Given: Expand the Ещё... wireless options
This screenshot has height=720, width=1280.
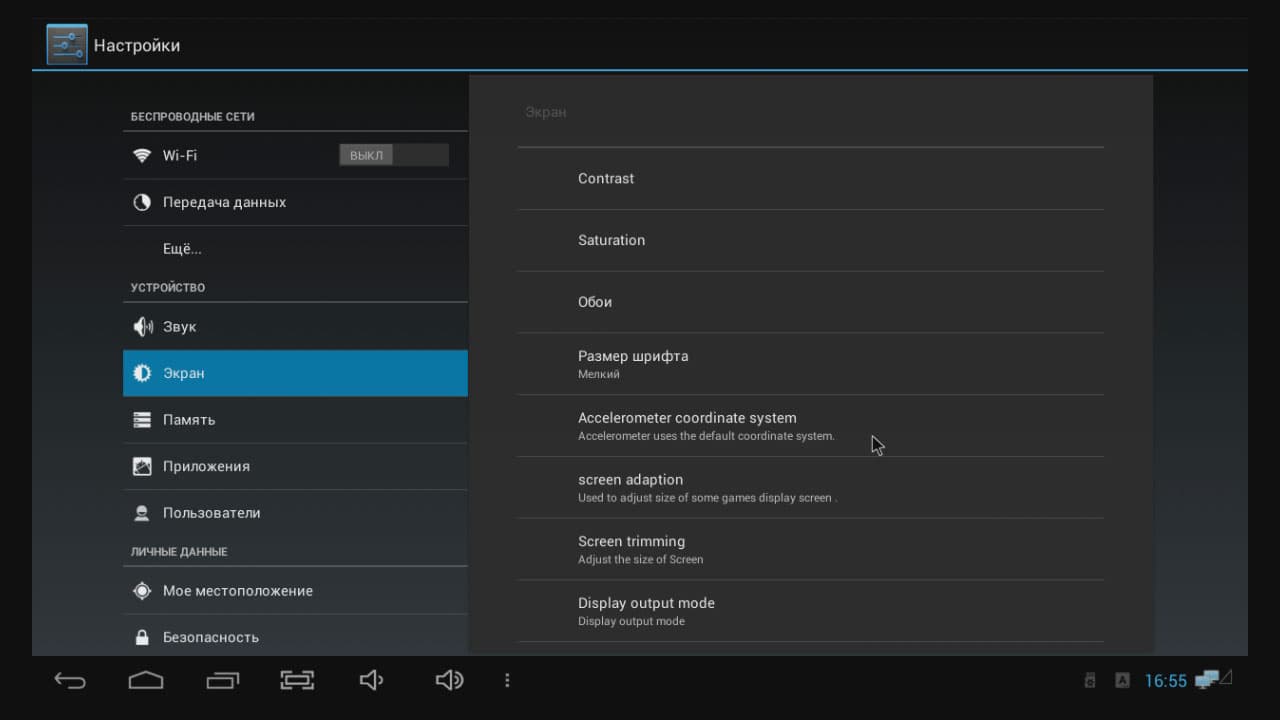Looking at the screenshot, I should pos(295,249).
